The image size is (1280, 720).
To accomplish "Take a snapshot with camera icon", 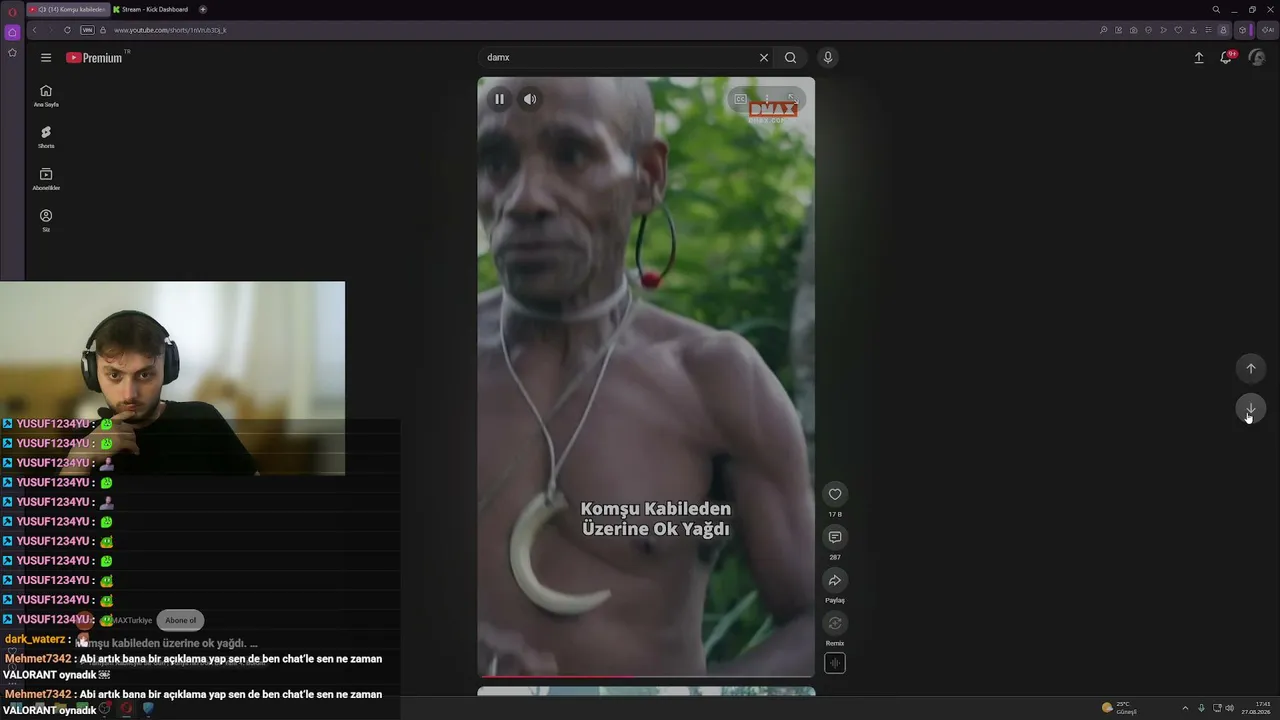I will (x=1133, y=30).
